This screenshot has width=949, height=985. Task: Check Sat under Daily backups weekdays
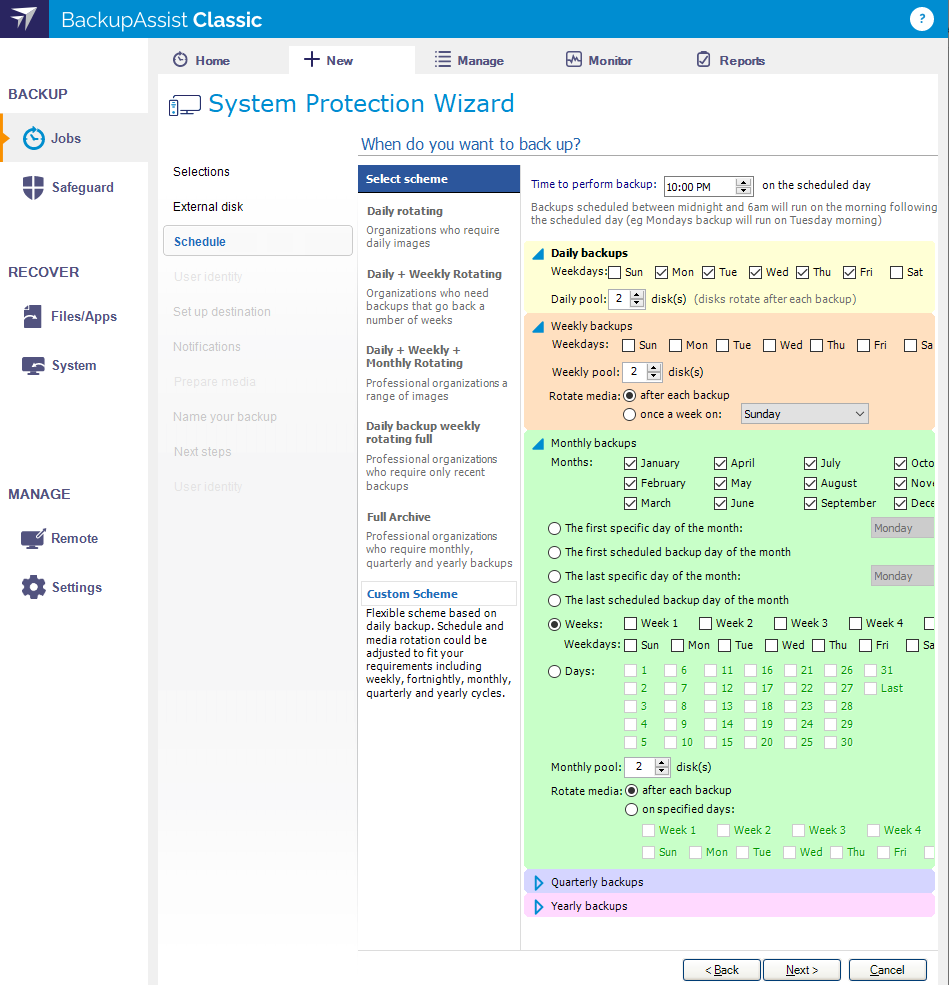896,272
